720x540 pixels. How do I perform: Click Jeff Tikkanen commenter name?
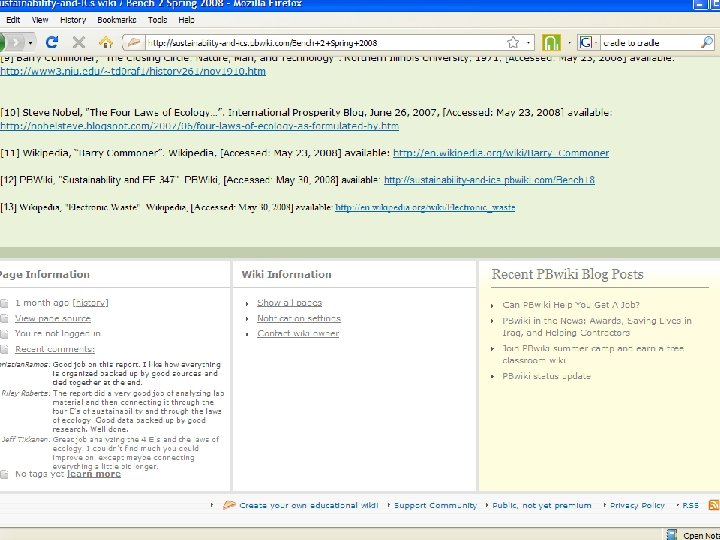(x=25, y=439)
